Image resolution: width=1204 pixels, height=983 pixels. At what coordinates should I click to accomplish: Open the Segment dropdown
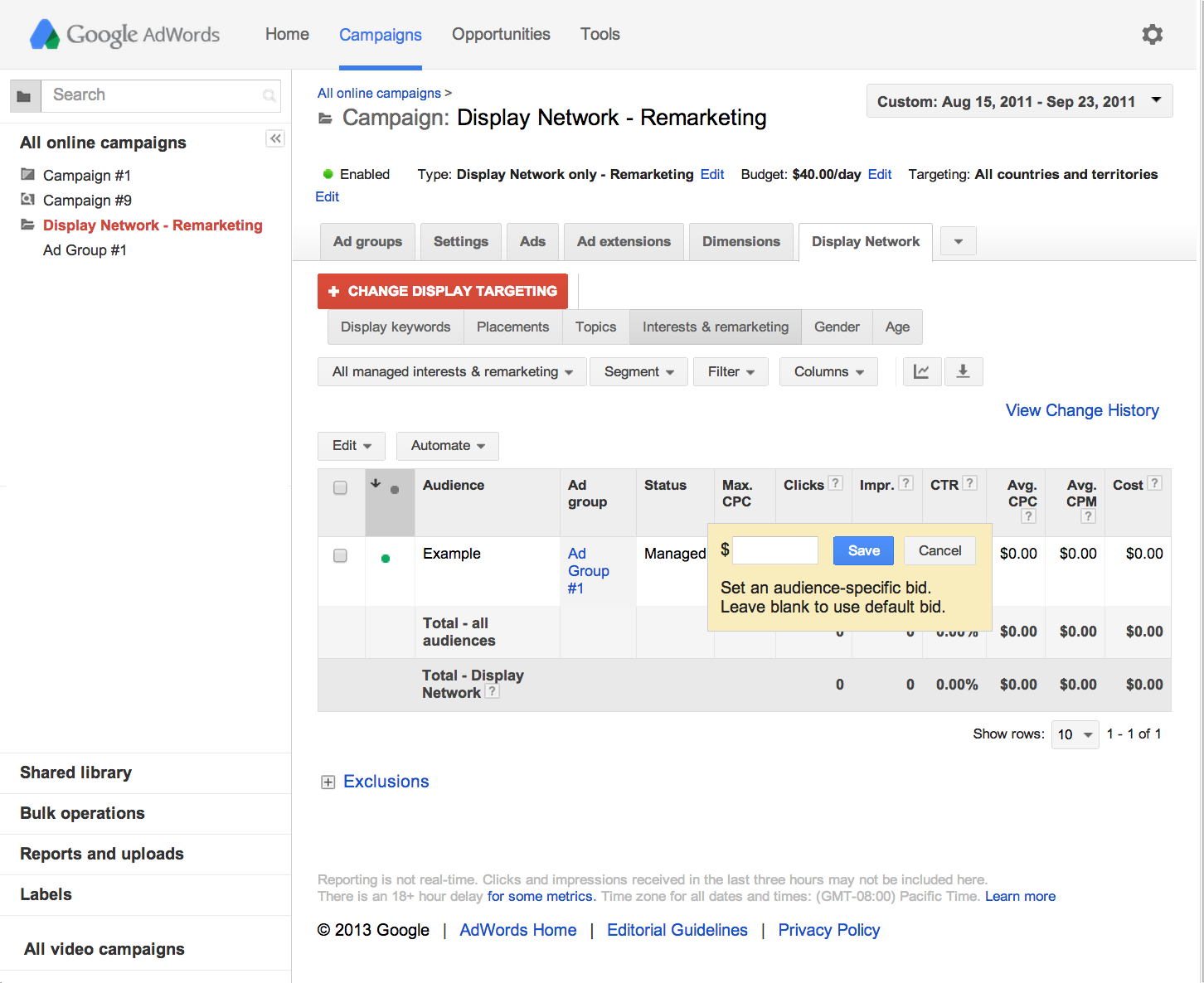[x=638, y=371]
